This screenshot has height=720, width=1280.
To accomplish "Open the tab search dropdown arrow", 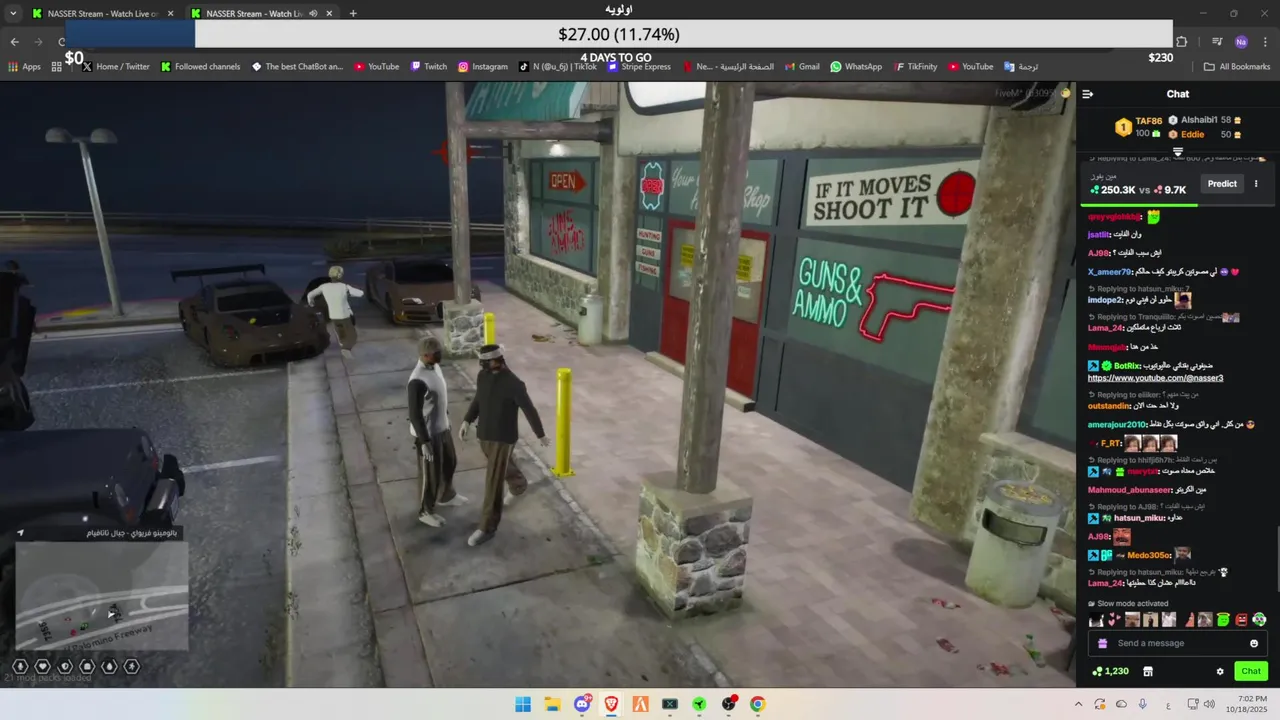I will coord(13,13).
